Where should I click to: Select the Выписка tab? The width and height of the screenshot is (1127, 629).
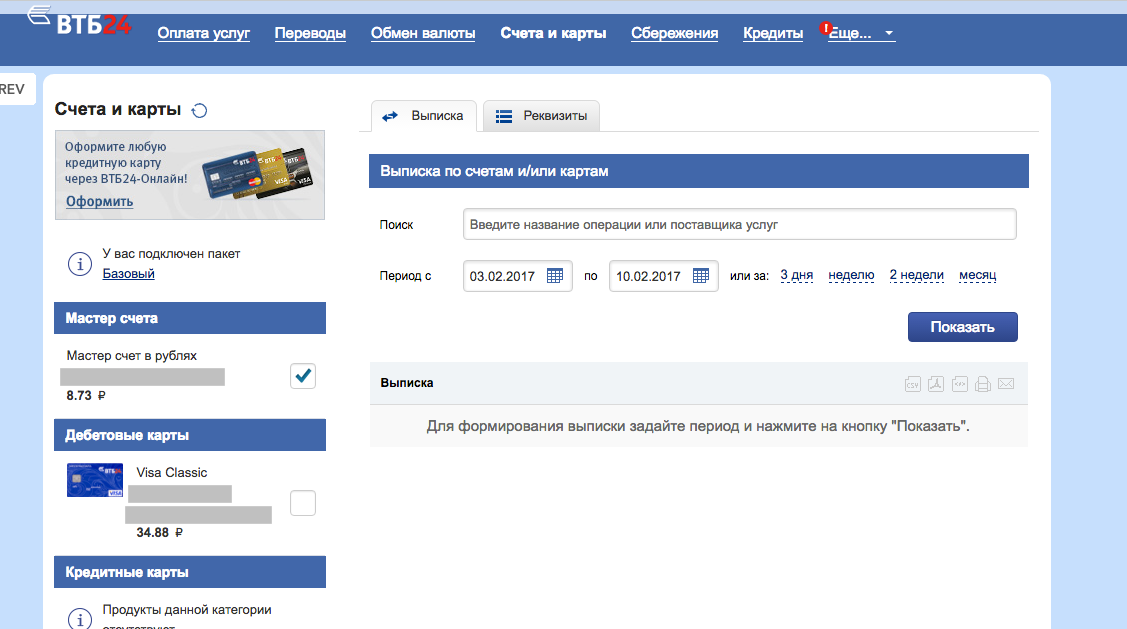tap(424, 116)
